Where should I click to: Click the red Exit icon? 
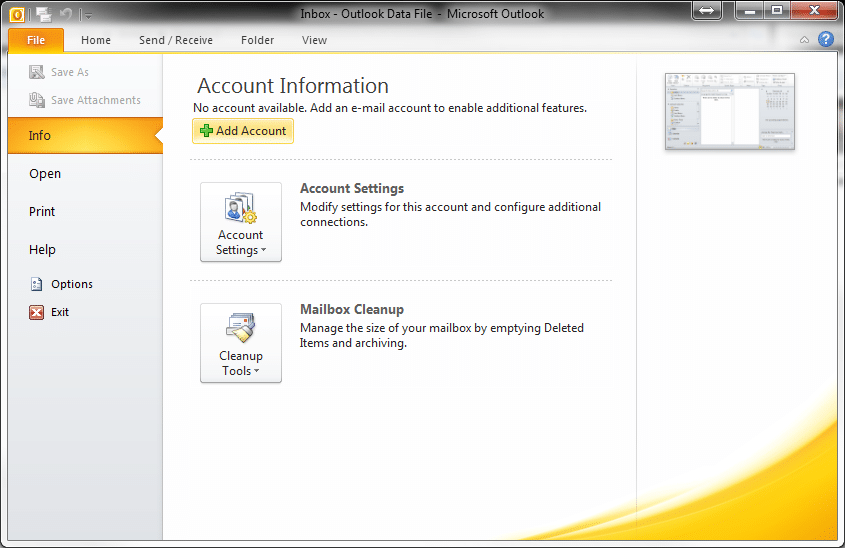pyautogui.click(x=37, y=312)
